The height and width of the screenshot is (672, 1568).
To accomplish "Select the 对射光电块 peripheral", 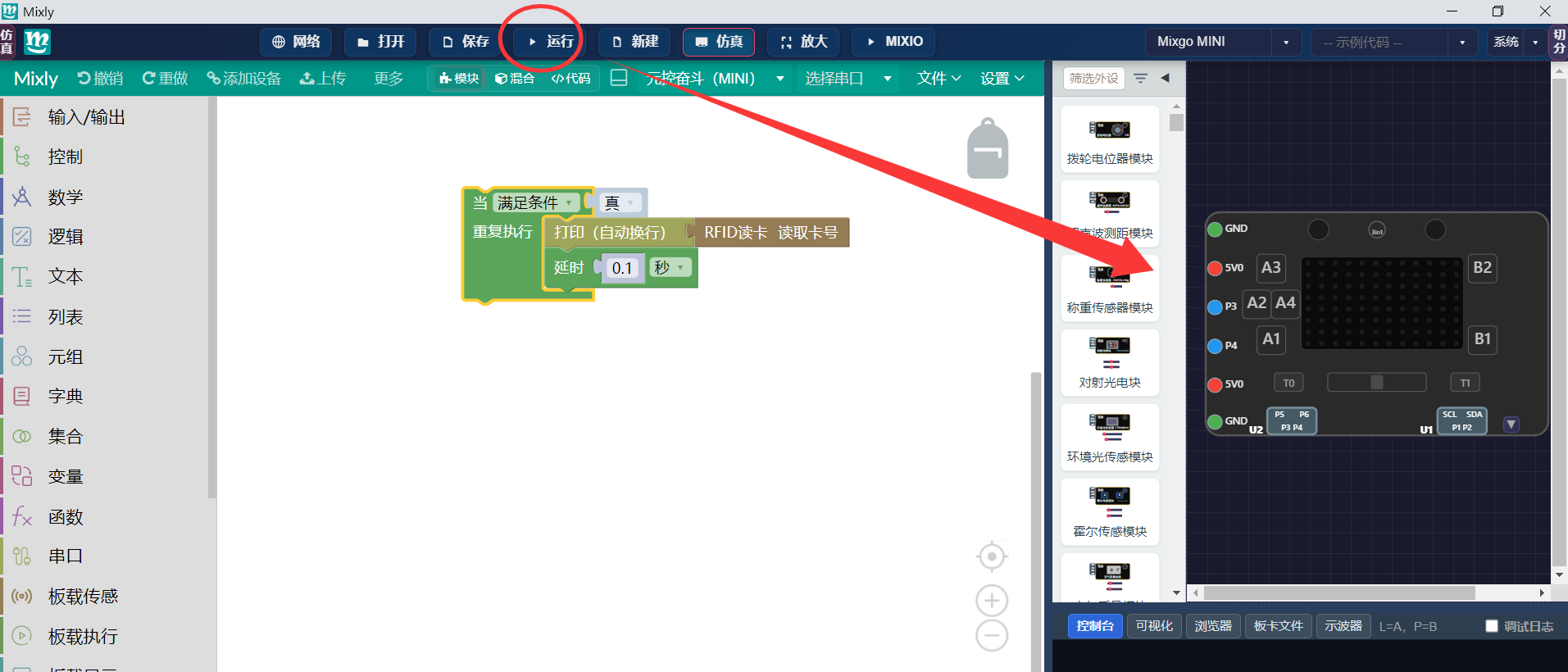I will pos(1110,363).
